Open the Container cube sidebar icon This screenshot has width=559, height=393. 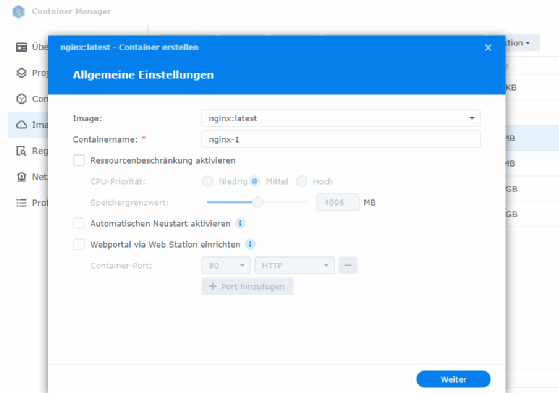click(x=21, y=99)
